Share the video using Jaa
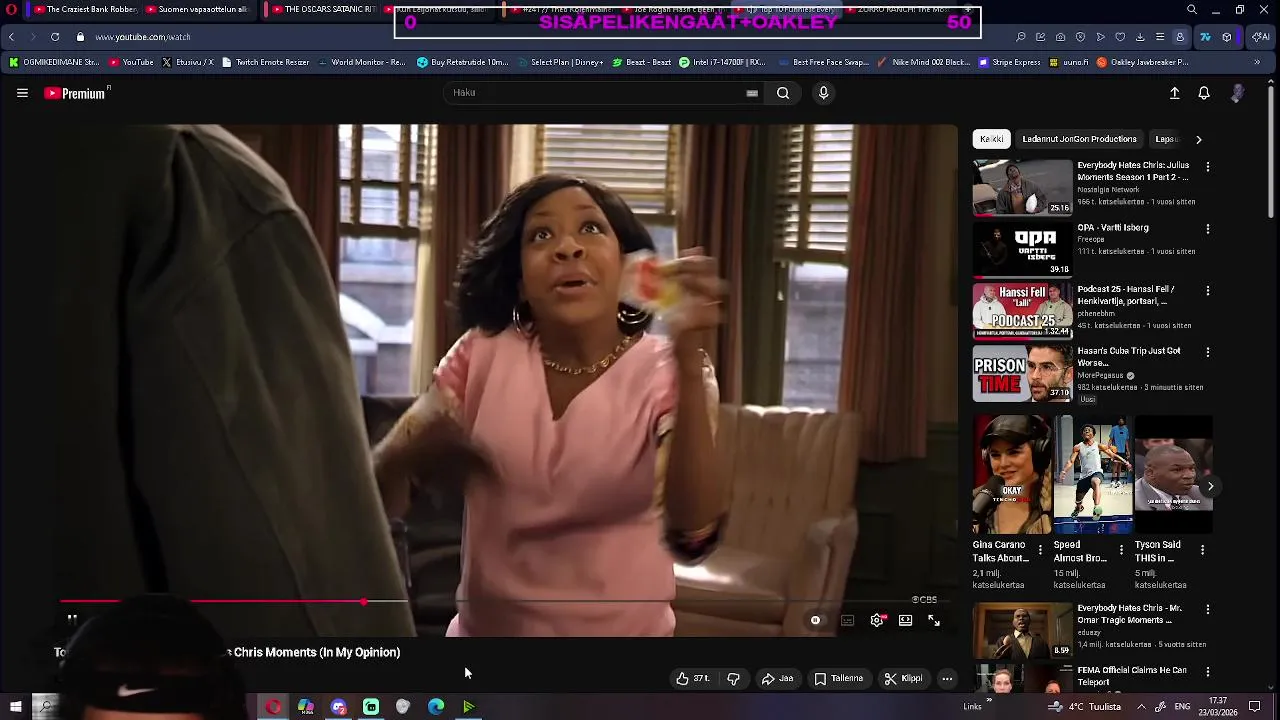This screenshot has width=1280, height=720. click(x=778, y=678)
